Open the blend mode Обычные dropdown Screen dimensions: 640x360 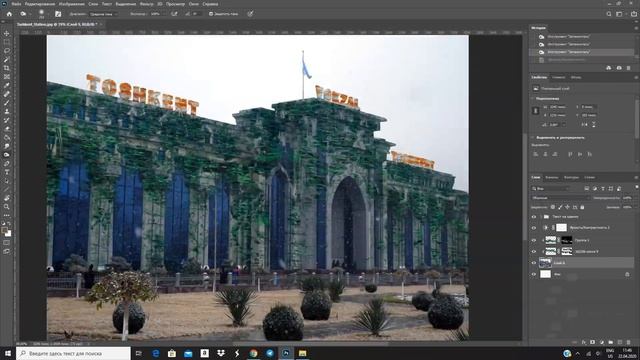(561, 198)
